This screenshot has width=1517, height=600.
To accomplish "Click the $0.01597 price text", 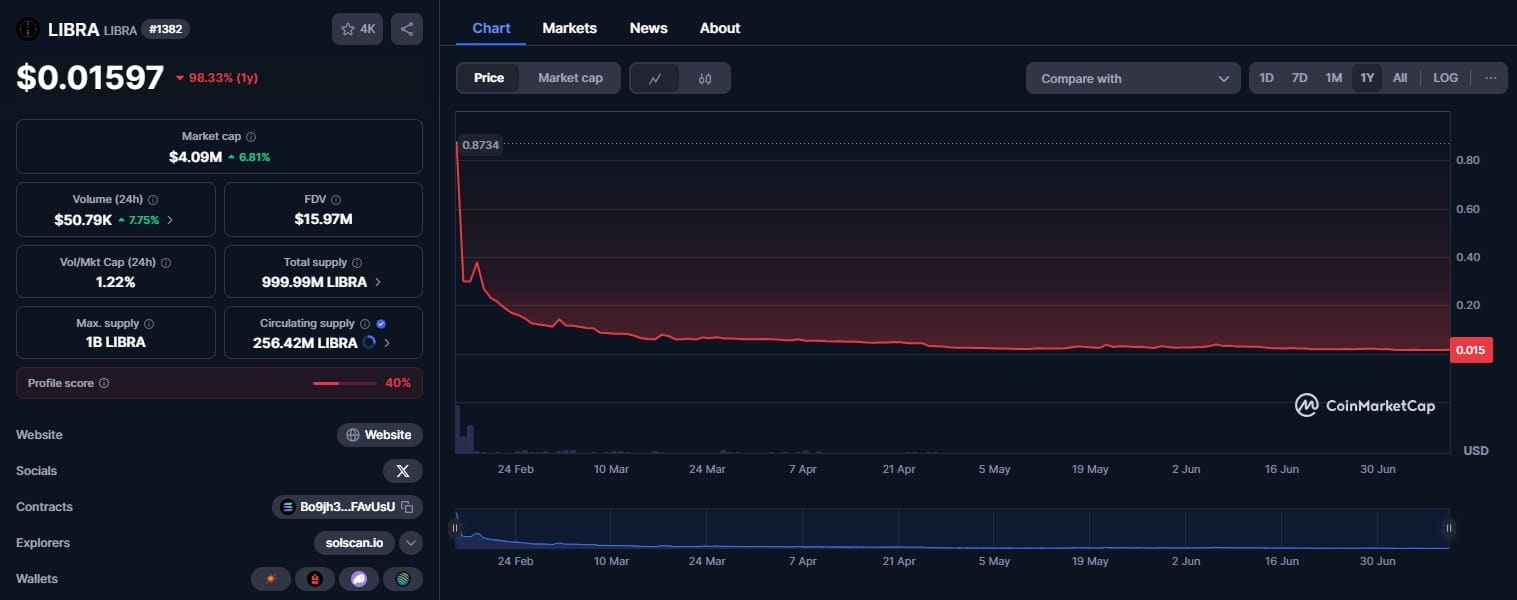I will pyautogui.click(x=90, y=77).
